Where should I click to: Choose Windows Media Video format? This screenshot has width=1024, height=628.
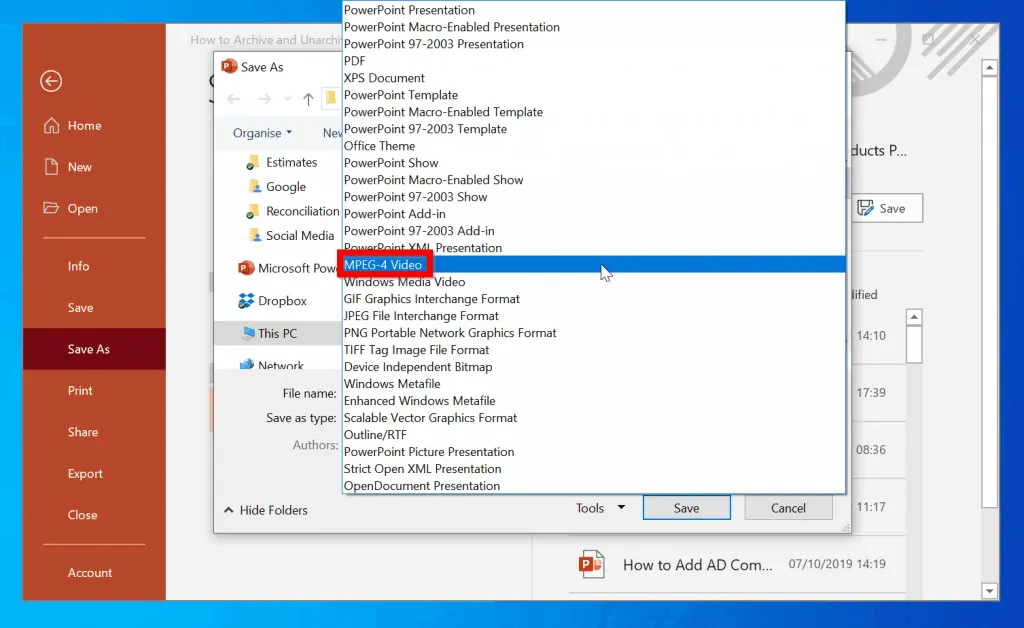coord(594,281)
